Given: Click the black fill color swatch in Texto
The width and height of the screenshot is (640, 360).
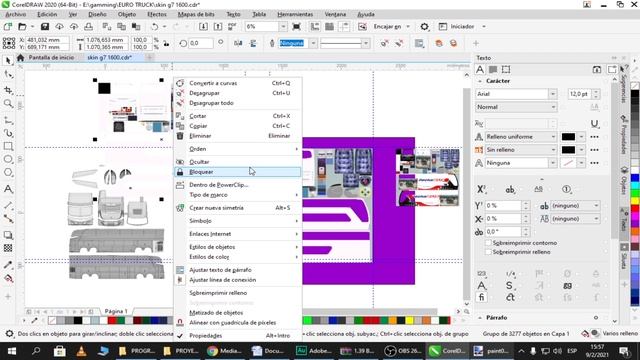Looking at the screenshot, I should [x=568, y=137].
